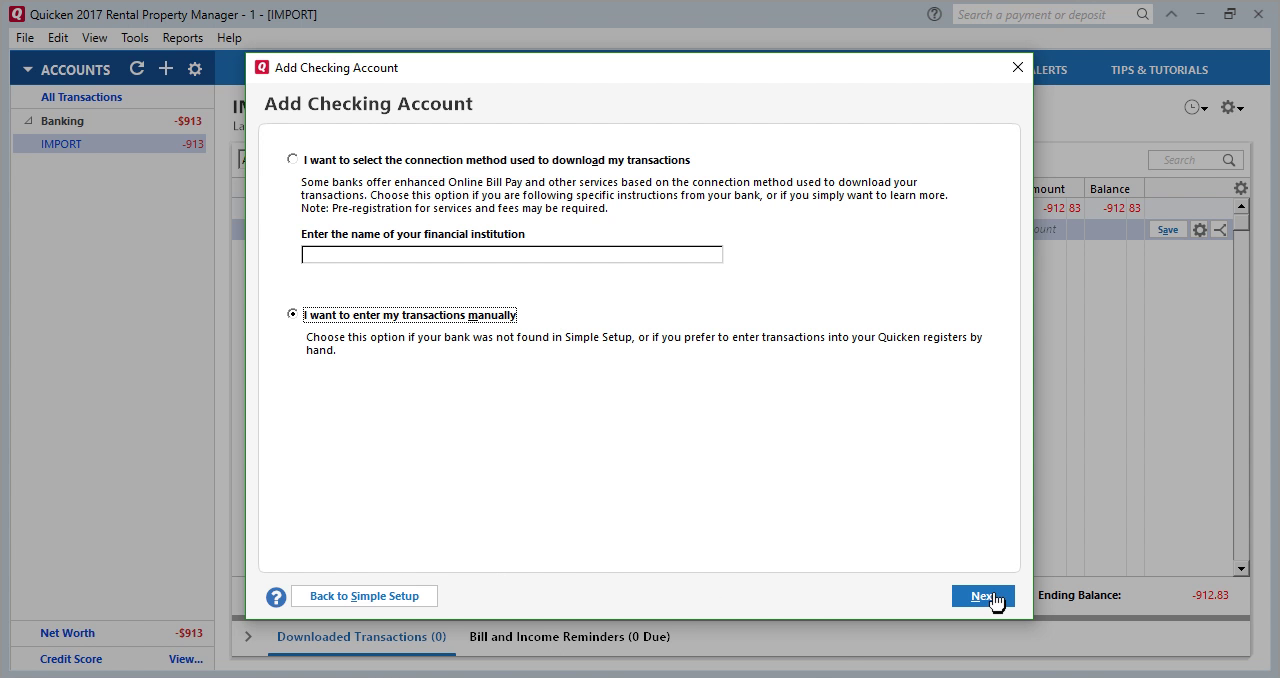Refresh accounts with the update icon
Image resolution: width=1280 pixels, height=678 pixels.
[137, 69]
